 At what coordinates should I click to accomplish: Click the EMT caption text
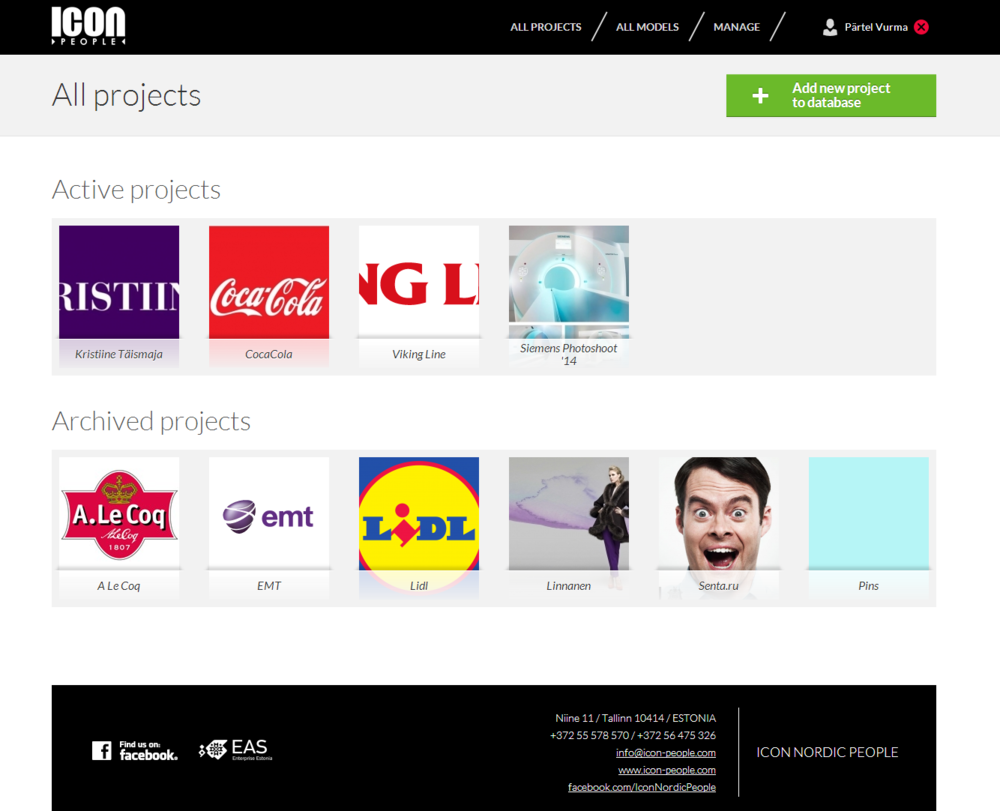point(268,586)
